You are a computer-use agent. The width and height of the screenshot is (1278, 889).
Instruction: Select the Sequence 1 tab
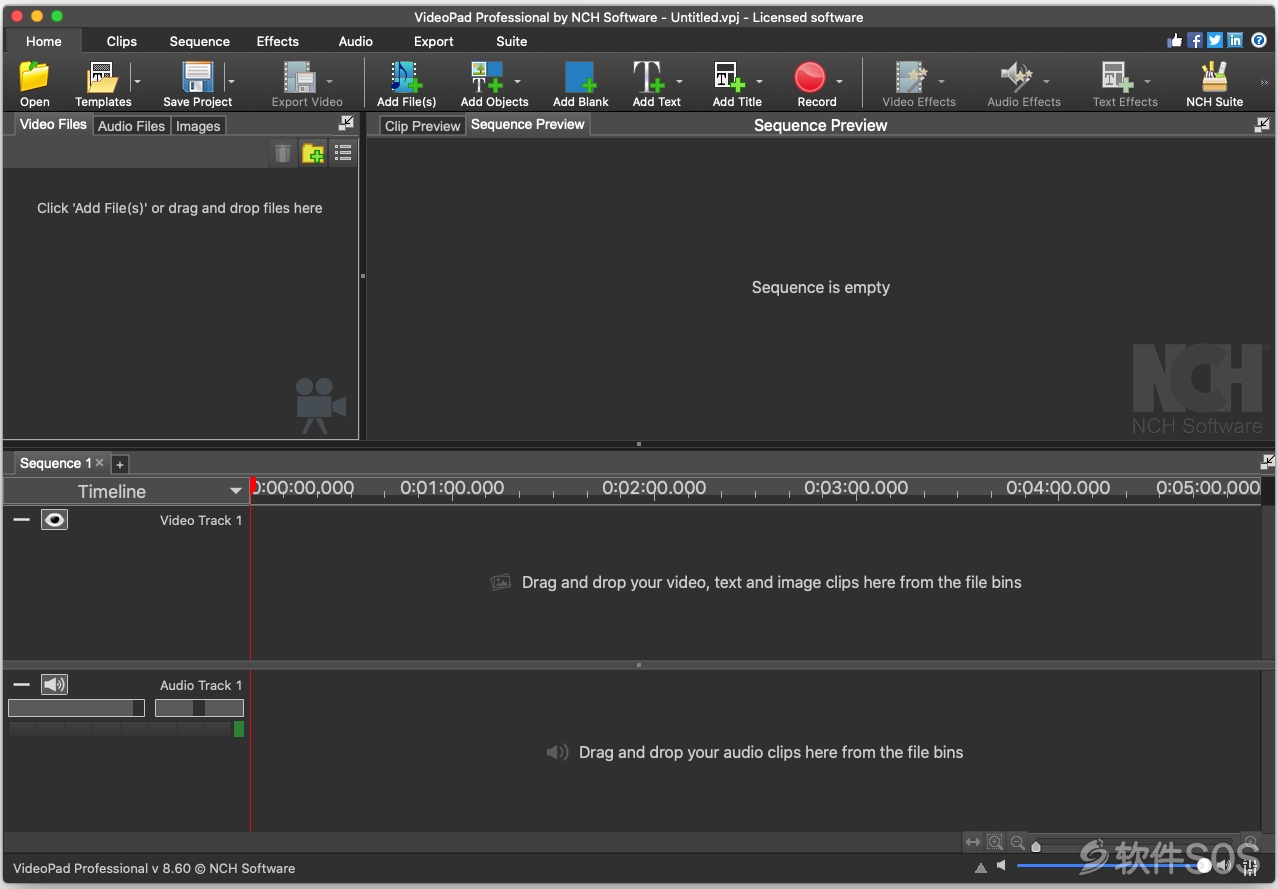click(x=56, y=463)
